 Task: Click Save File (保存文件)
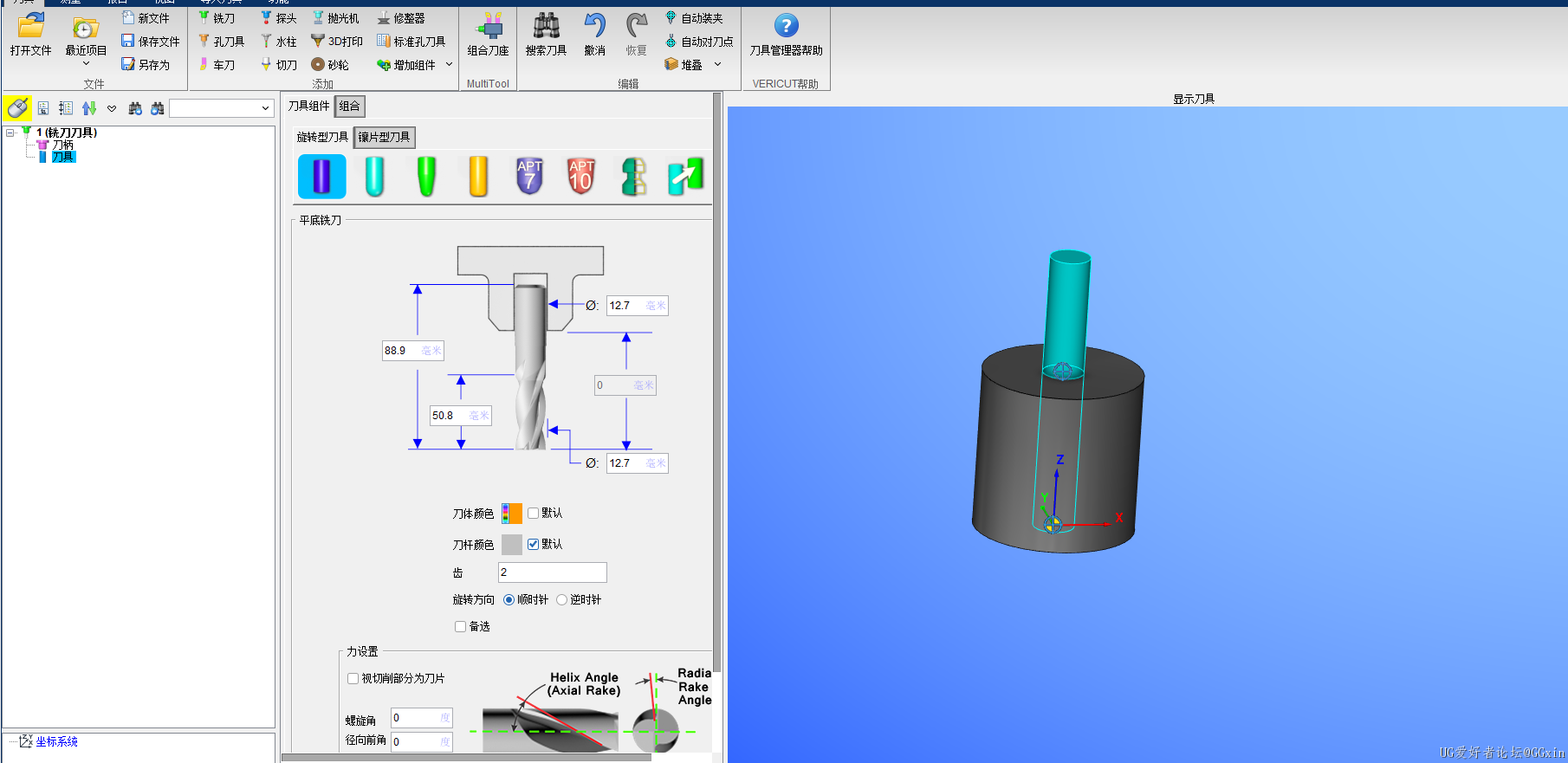151,41
